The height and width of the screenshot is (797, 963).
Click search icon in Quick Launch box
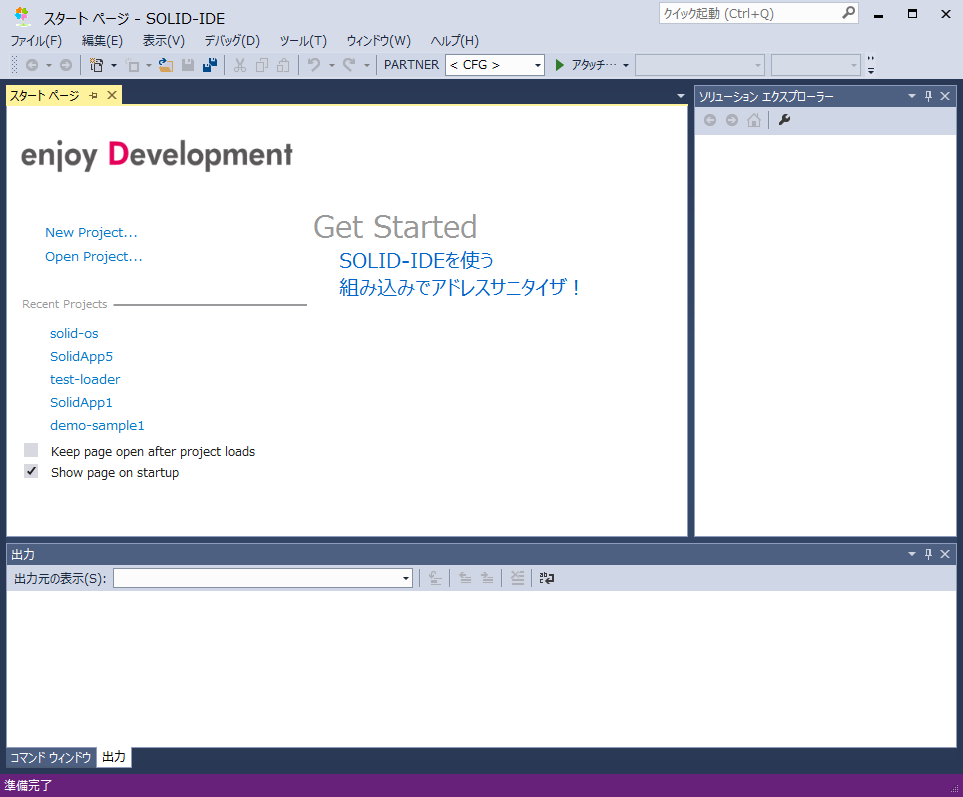coord(848,13)
